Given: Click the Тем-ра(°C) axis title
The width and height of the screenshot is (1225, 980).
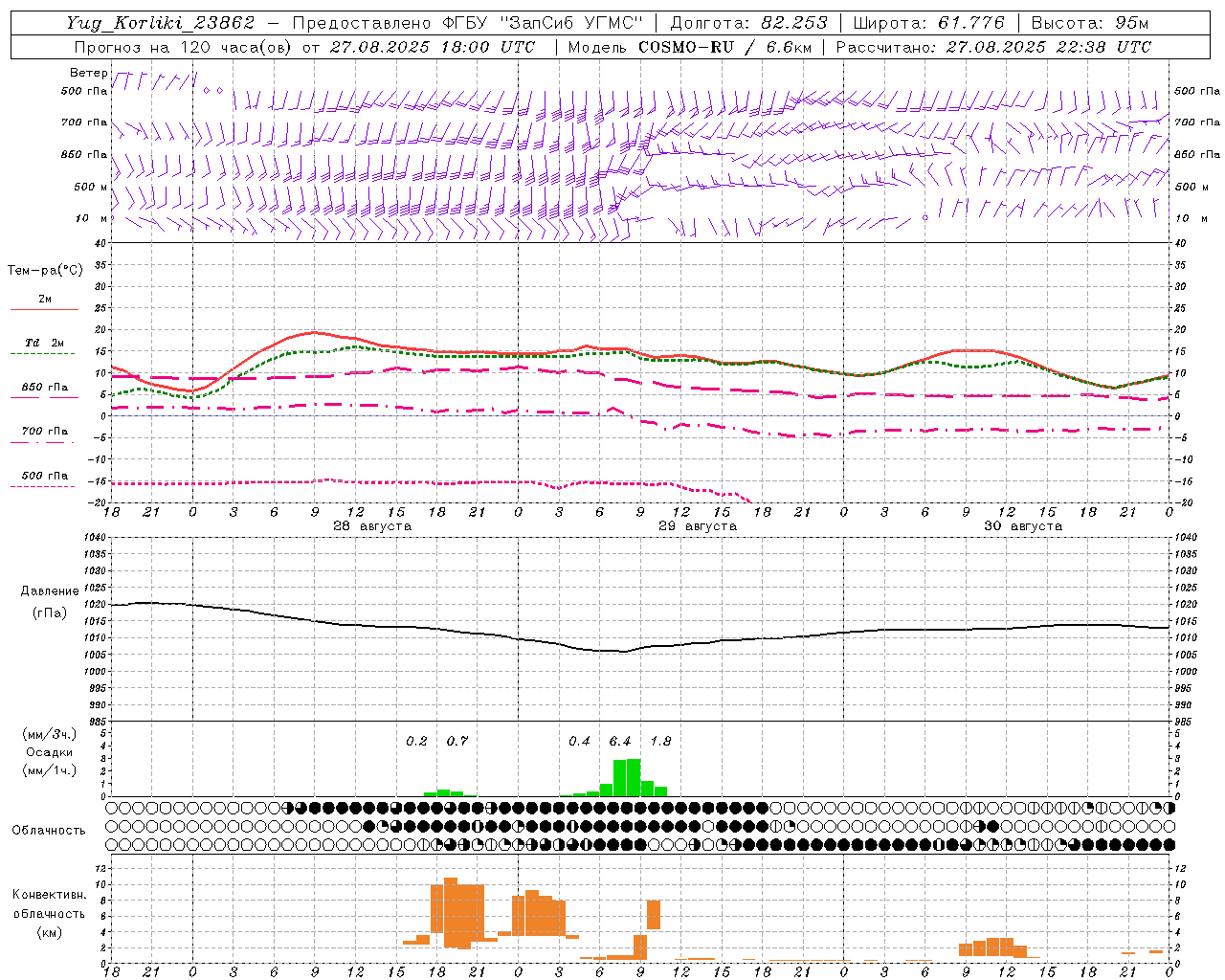Looking at the screenshot, I should point(45,271).
